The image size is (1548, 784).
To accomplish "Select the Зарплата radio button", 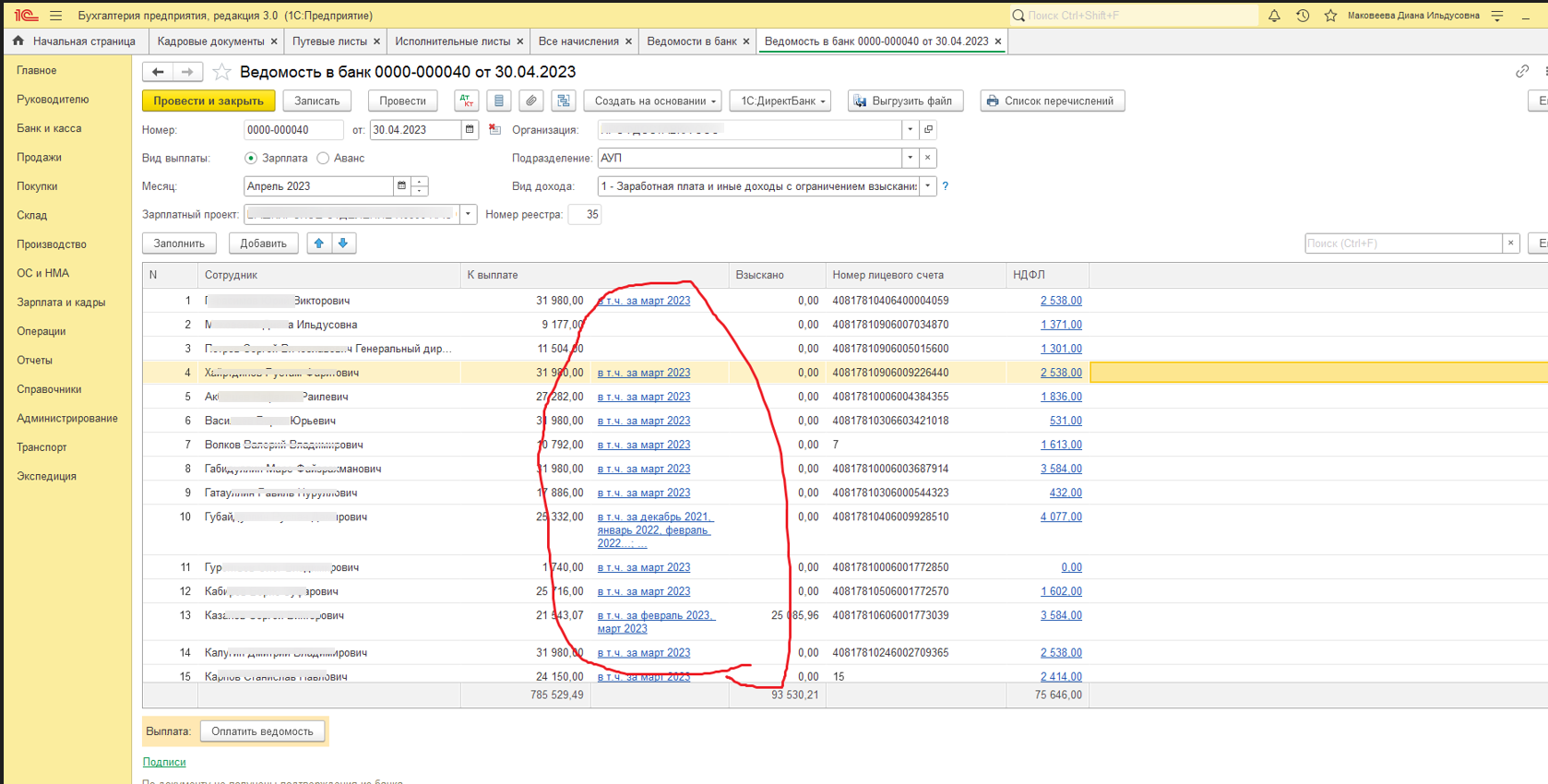I will pos(251,159).
